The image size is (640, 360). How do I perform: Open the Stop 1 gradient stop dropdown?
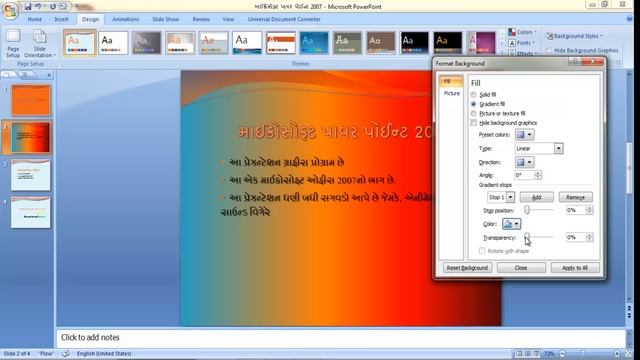tap(510, 198)
